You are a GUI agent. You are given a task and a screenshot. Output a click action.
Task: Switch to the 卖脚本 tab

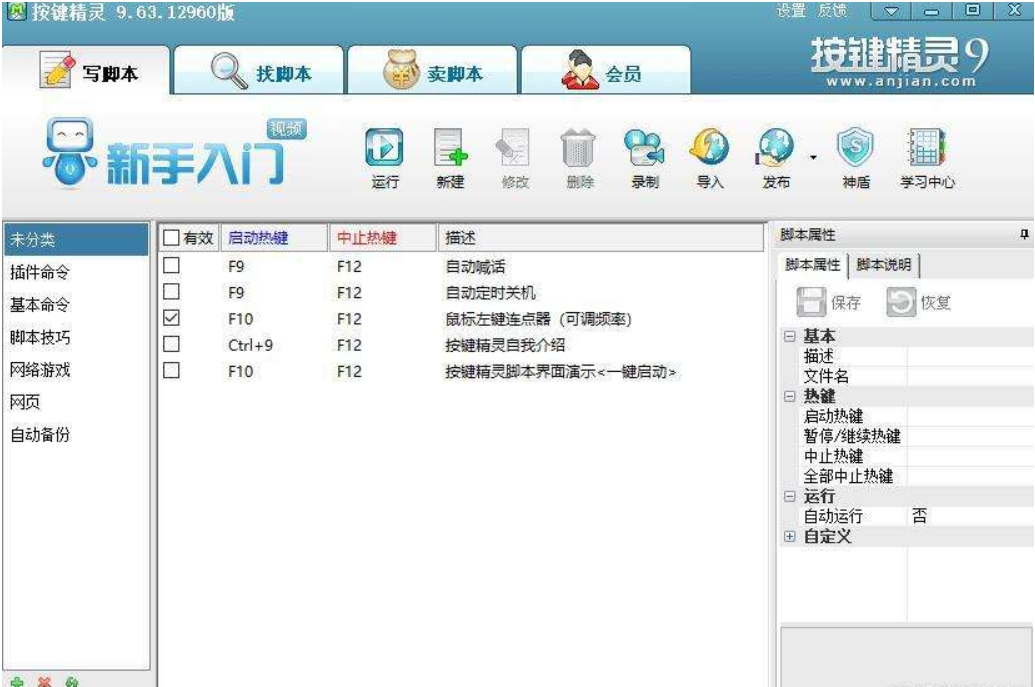[x=433, y=70]
